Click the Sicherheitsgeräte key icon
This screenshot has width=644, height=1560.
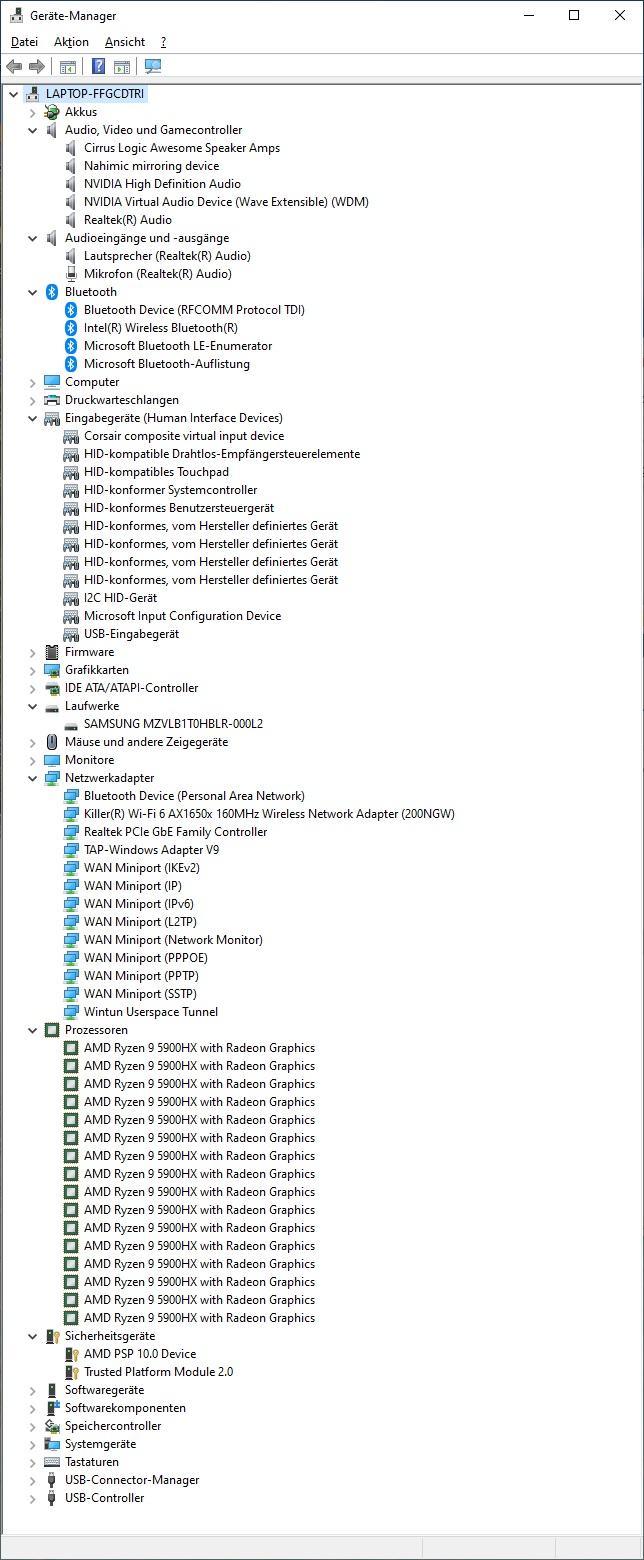[52, 1336]
